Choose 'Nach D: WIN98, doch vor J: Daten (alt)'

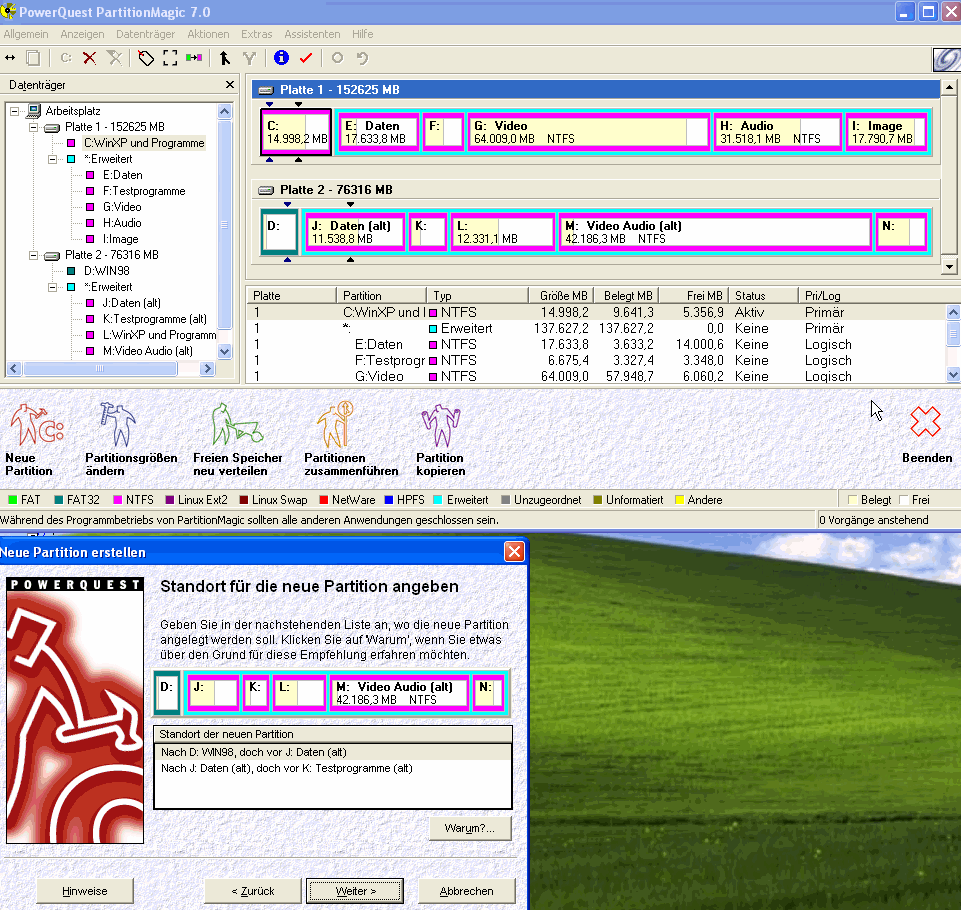[333, 753]
